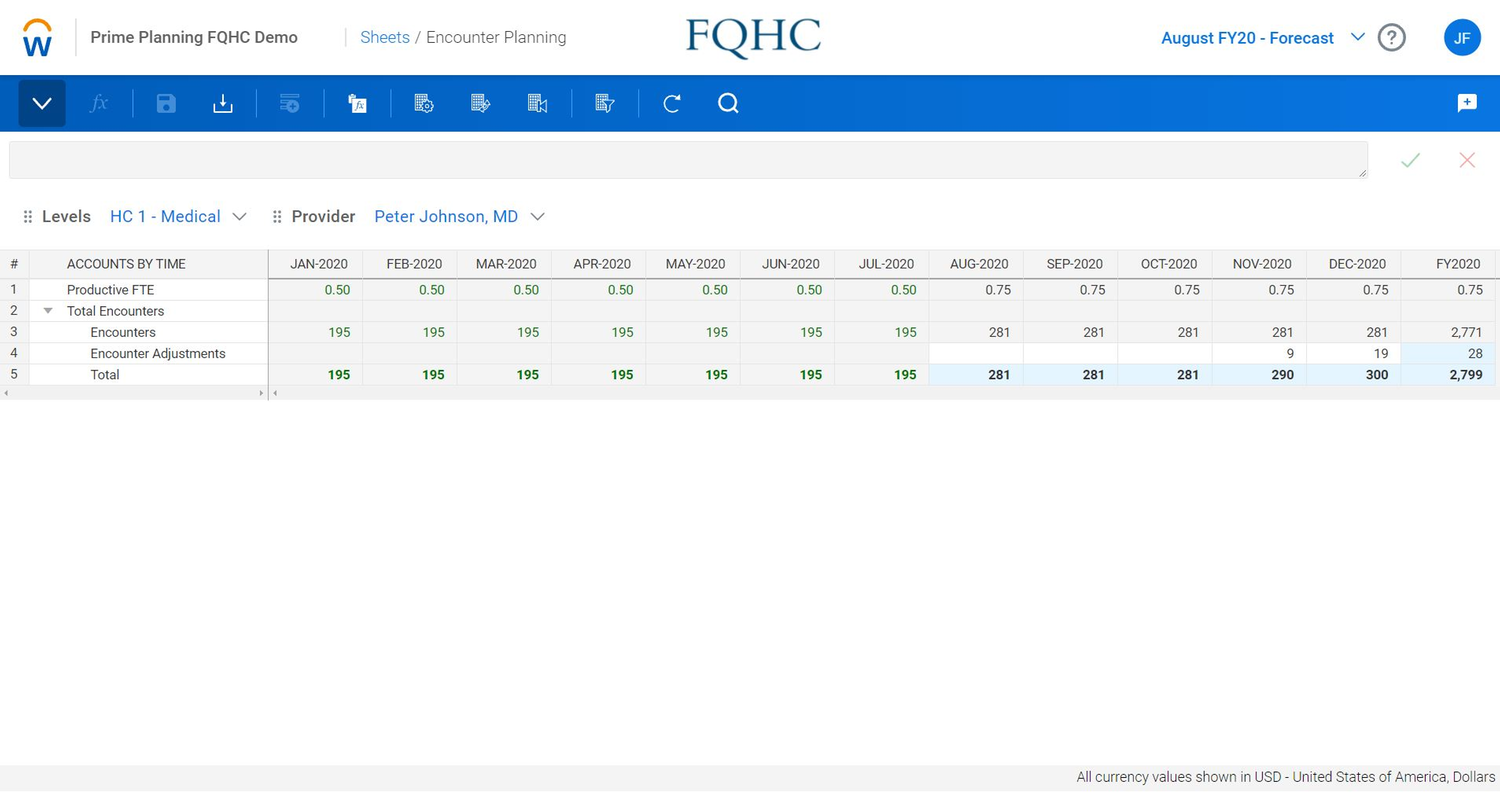
Task: Navigate back to Sheets
Action: [x=385, y=37]
